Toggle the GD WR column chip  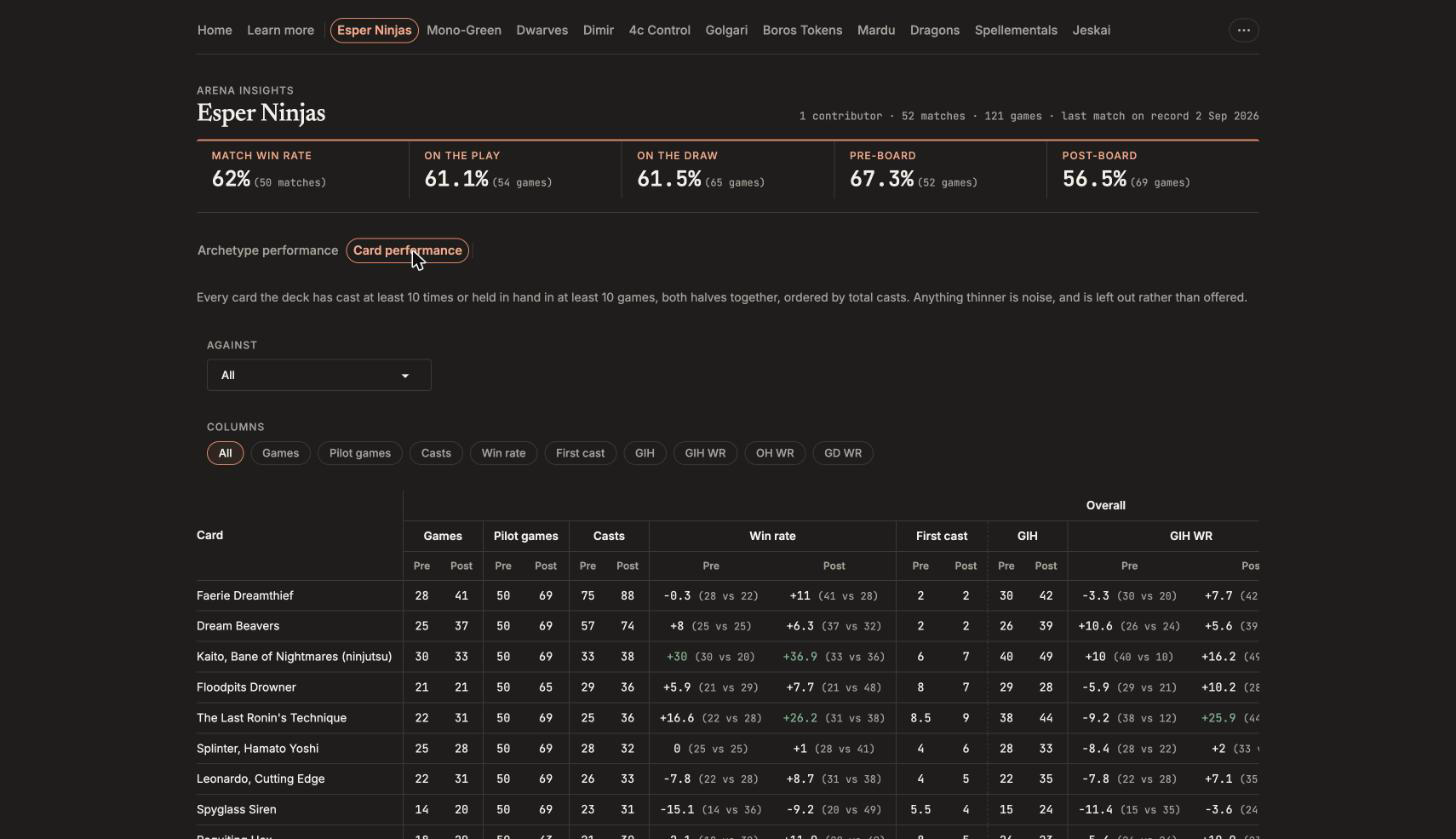pyautogui.click(x=843, y=453)
